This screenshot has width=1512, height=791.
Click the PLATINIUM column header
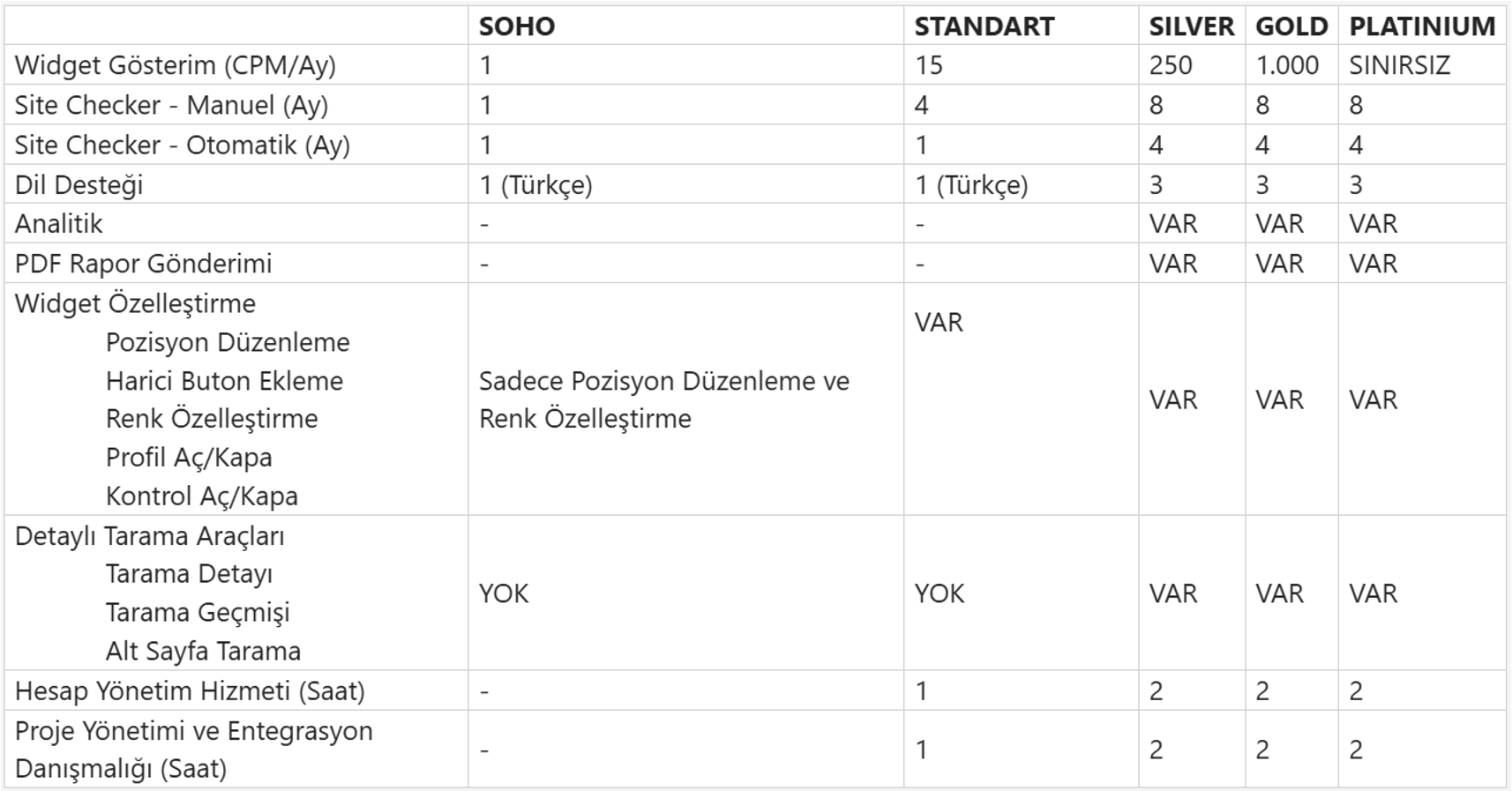pyautogui.click(x=1421, y=26)
